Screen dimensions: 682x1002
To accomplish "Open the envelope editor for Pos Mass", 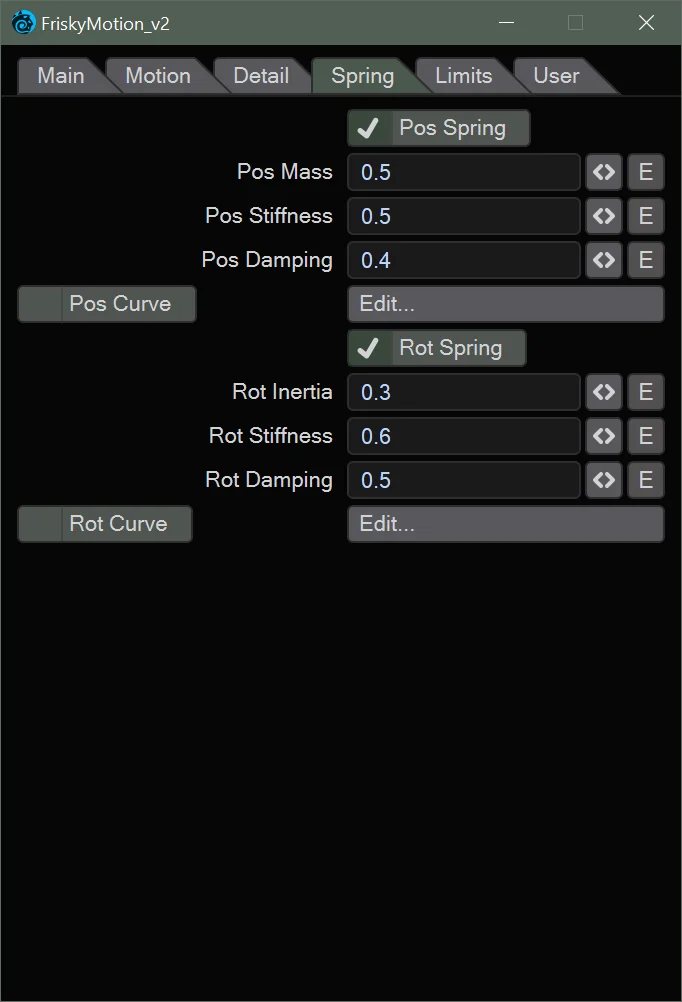I will click(645, 172).
